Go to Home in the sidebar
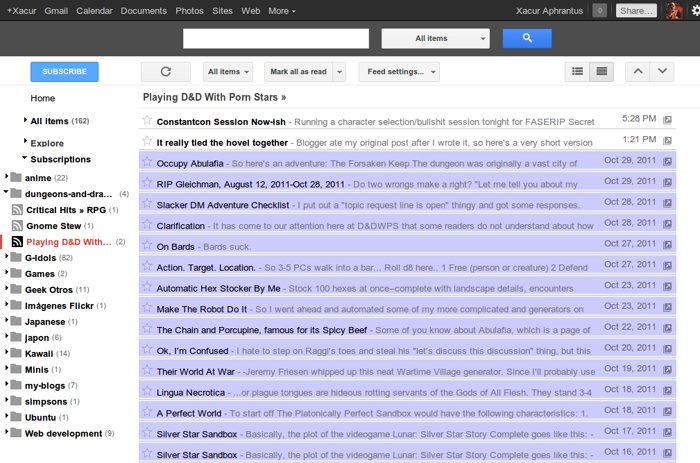This screenshot has width=700, height=463. pos(42,98)
